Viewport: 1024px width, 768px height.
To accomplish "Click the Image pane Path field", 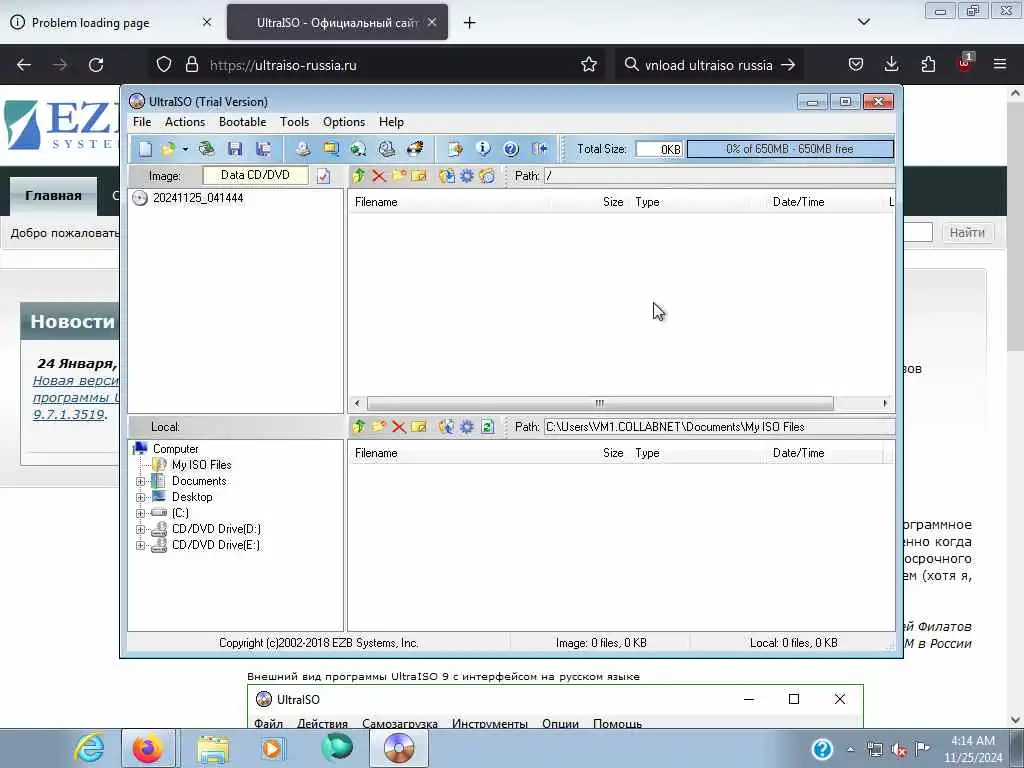I will [720, 176].
